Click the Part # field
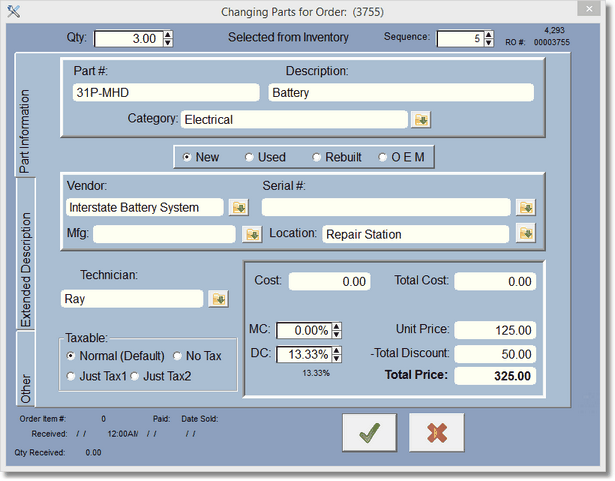This screenshot has width=615, height=481. click(164, 92)
